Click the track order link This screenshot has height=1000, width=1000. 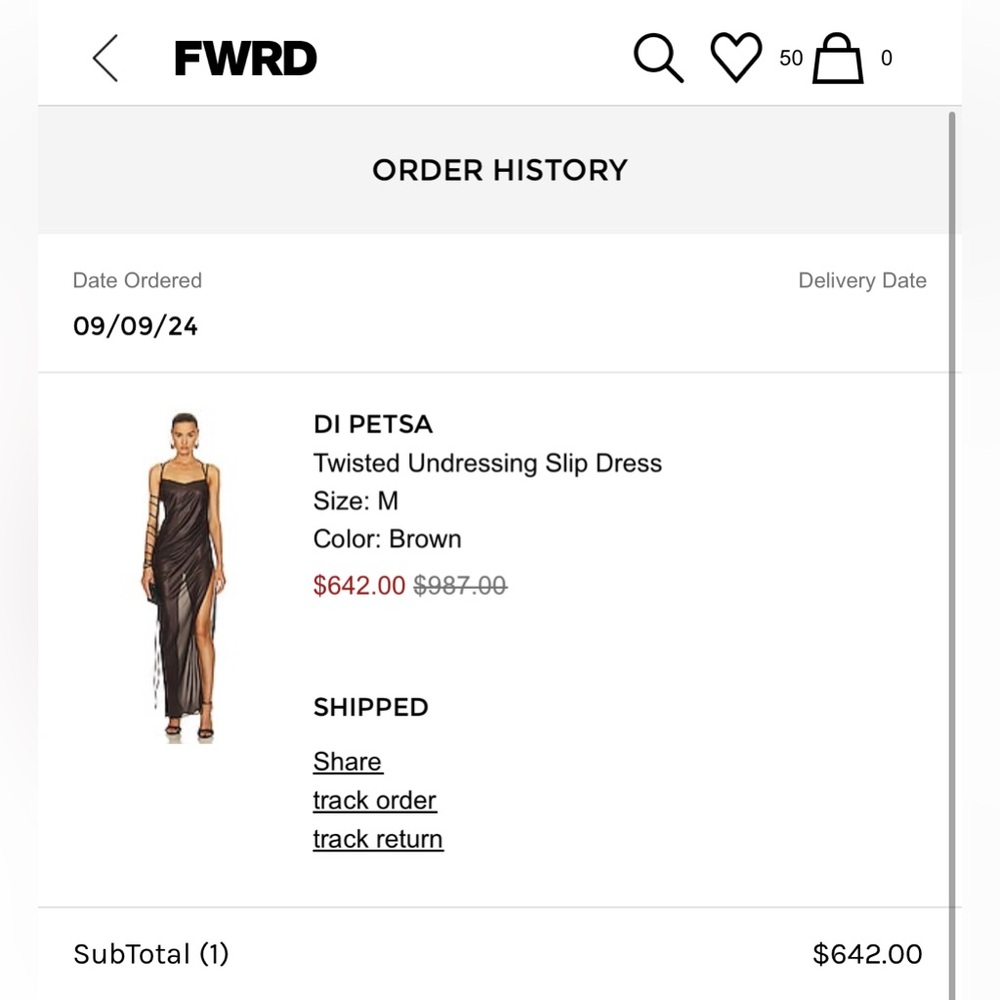pyautogui.click(x=375, y=800)
